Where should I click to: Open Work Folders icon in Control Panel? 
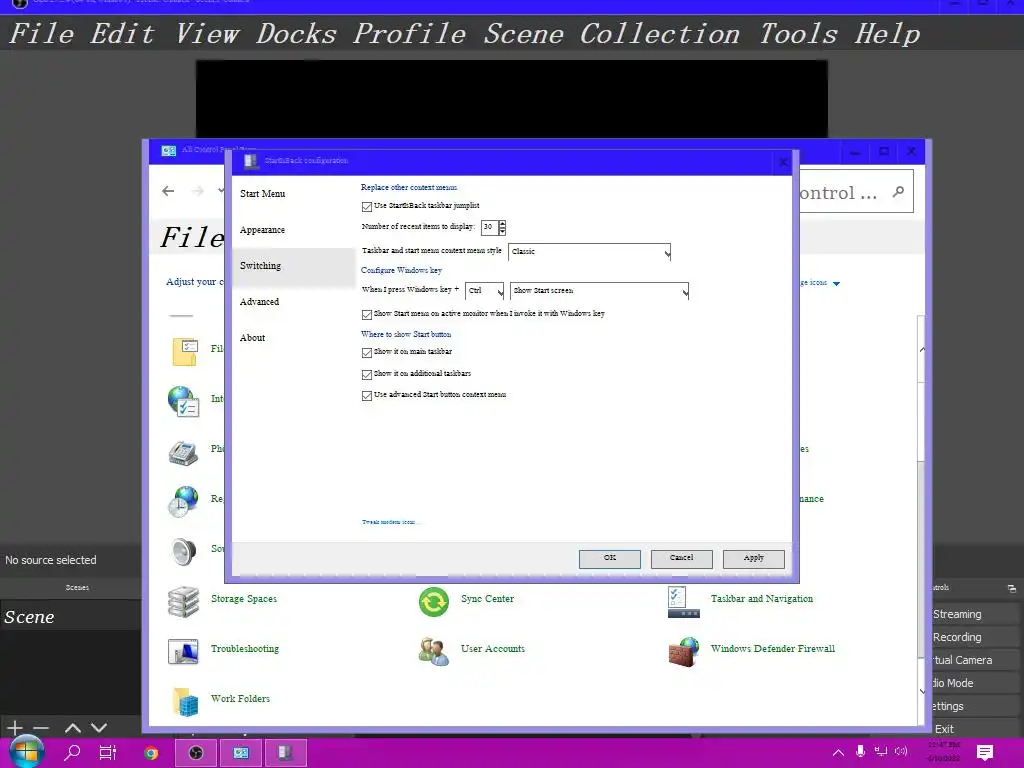click(185, 701)
